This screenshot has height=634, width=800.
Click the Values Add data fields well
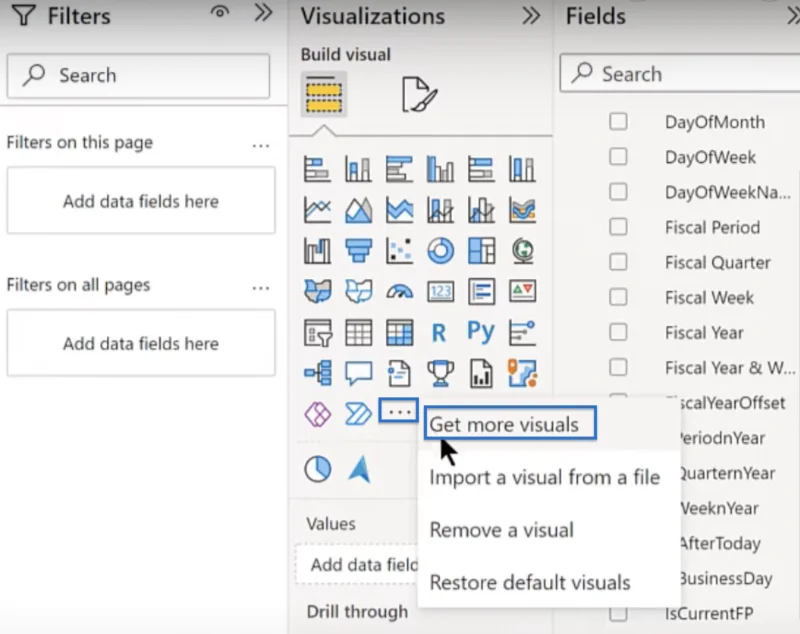tap(357, 565)
